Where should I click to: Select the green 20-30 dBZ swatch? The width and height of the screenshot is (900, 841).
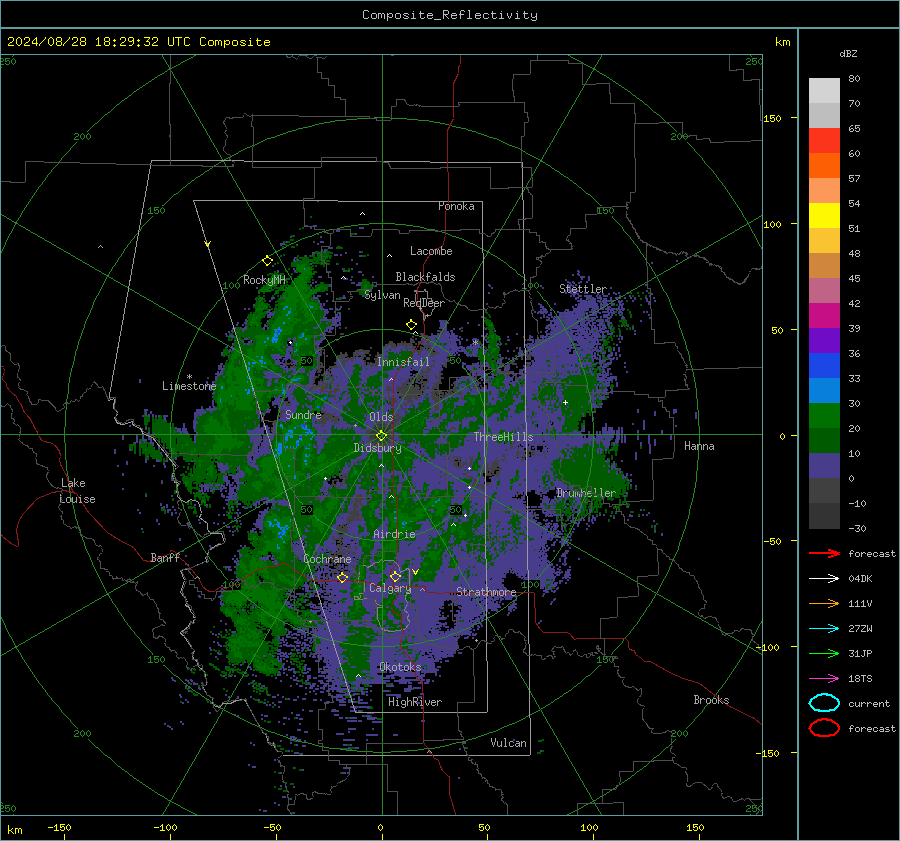(x=824, y=416)
